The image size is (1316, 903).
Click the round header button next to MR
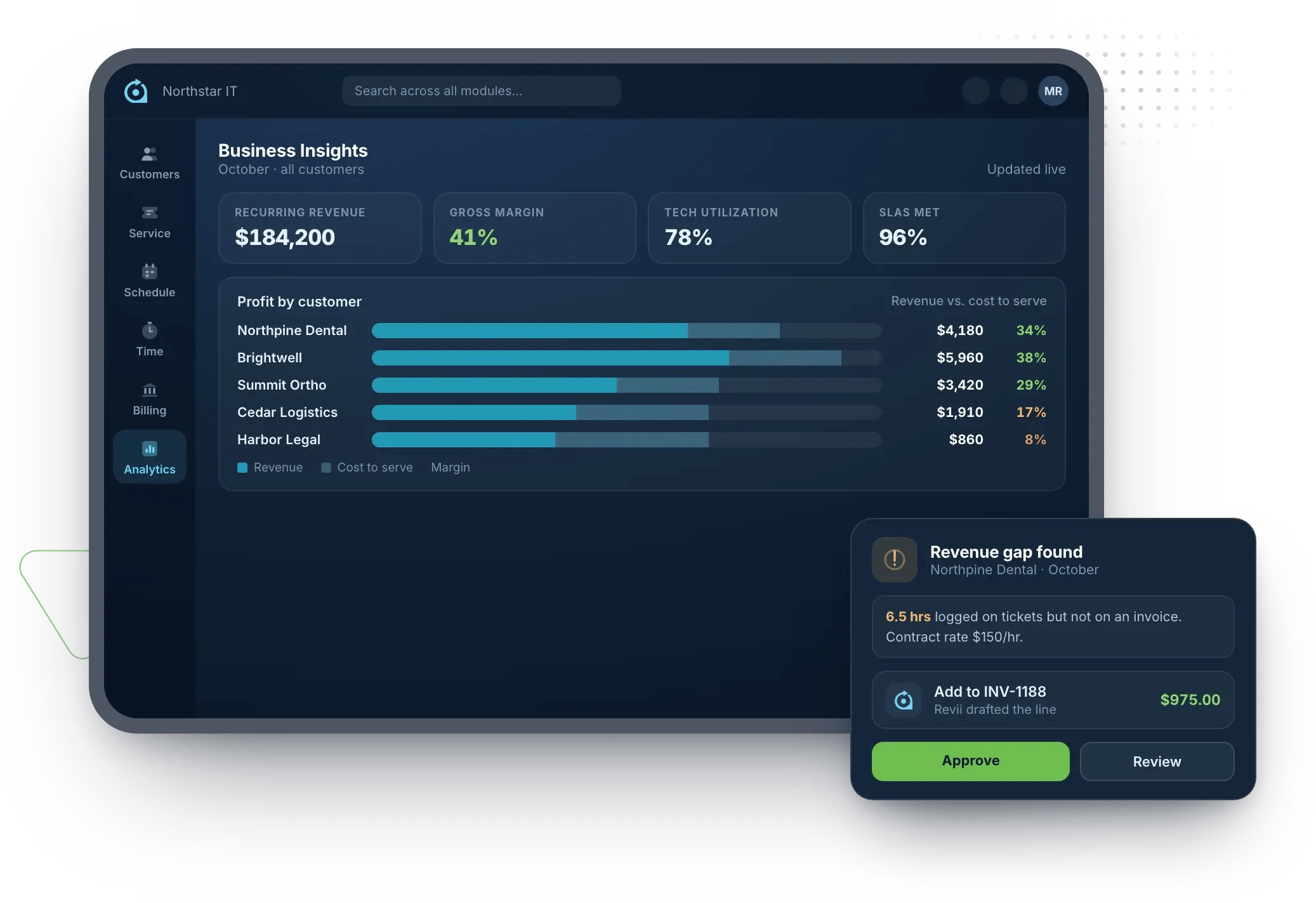[1014, 91]
